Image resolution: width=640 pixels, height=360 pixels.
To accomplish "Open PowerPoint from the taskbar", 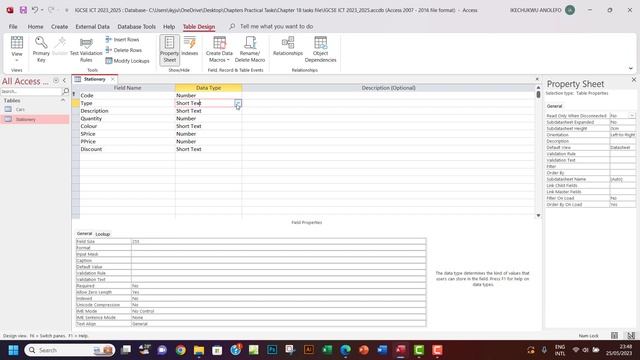I will click(x=364, y=350).
